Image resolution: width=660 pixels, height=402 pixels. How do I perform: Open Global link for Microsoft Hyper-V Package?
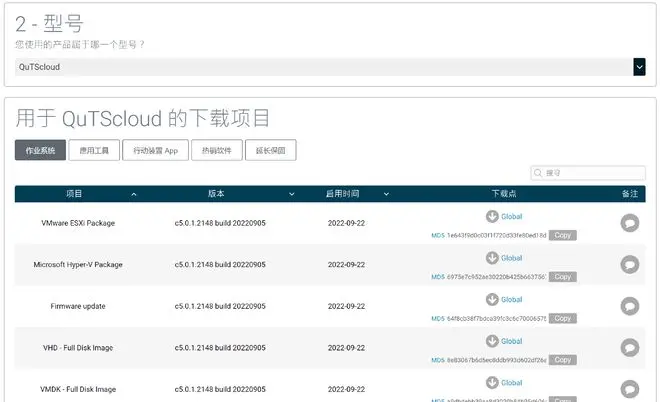click(x=511, y=258)
